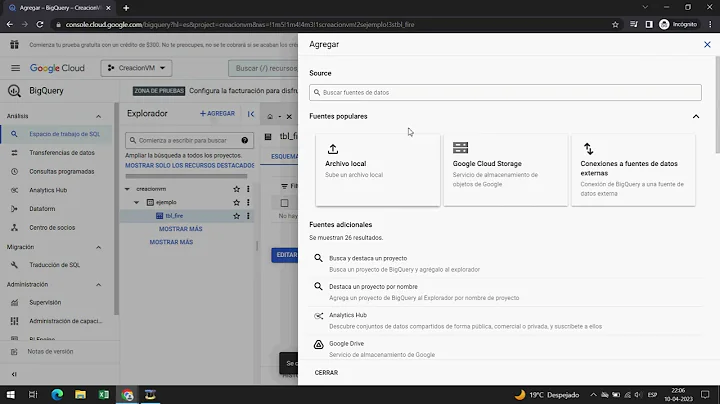The image size is (720, 404).
Task: Tick the schema field checkbox
Action: (285, 203)
